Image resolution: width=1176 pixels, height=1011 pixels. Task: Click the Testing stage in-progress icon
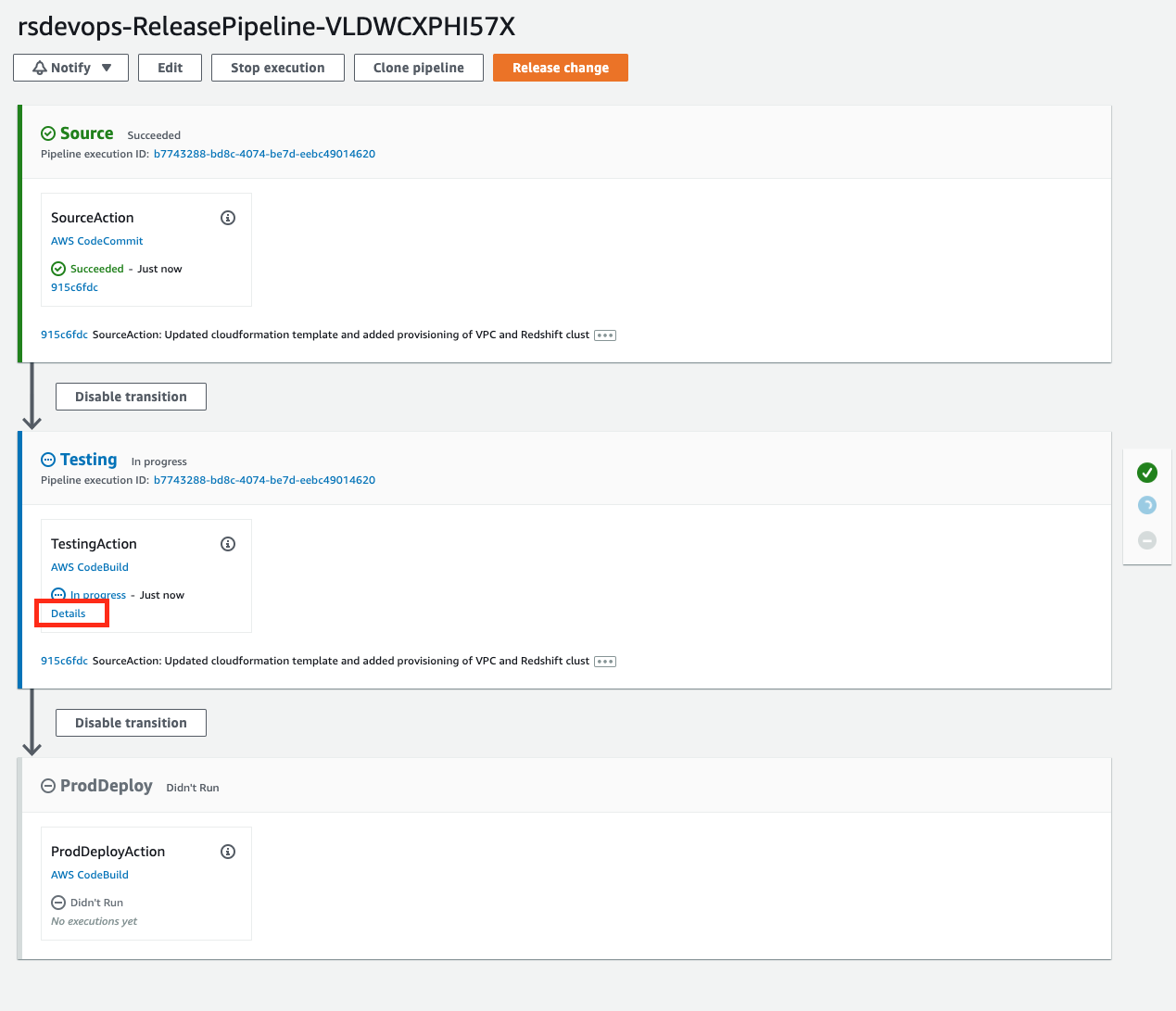point(48,460)
